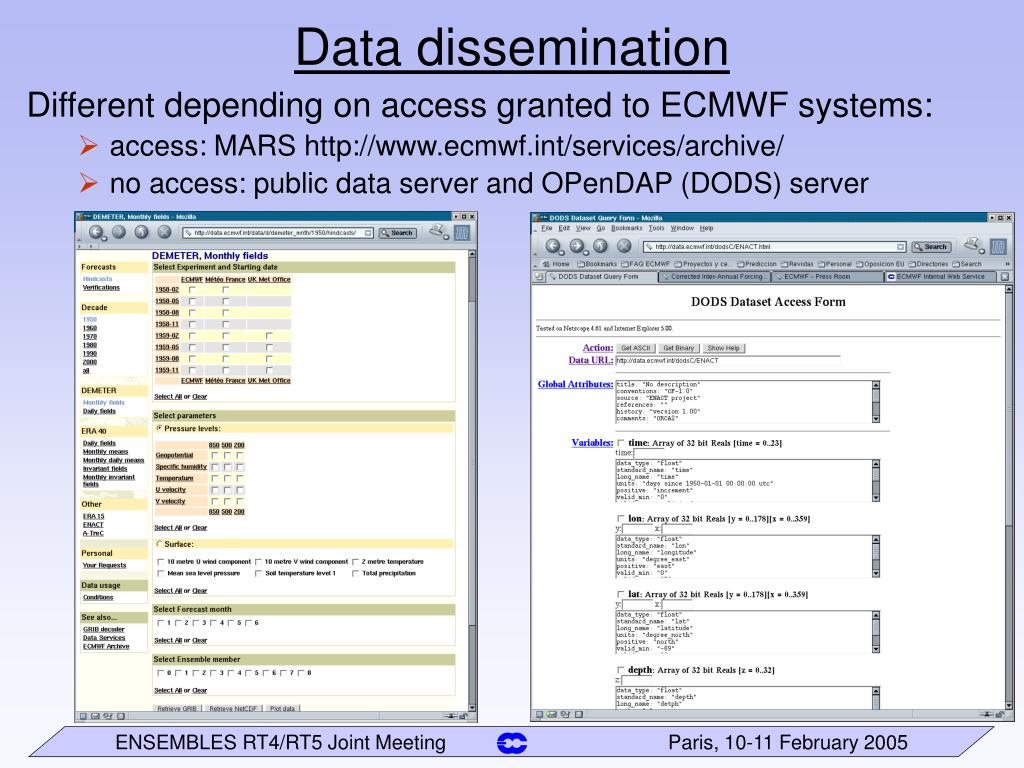
Task: Expand Prediccion bookmark folder
Action: pyautogui.click(x=757, y=264)
